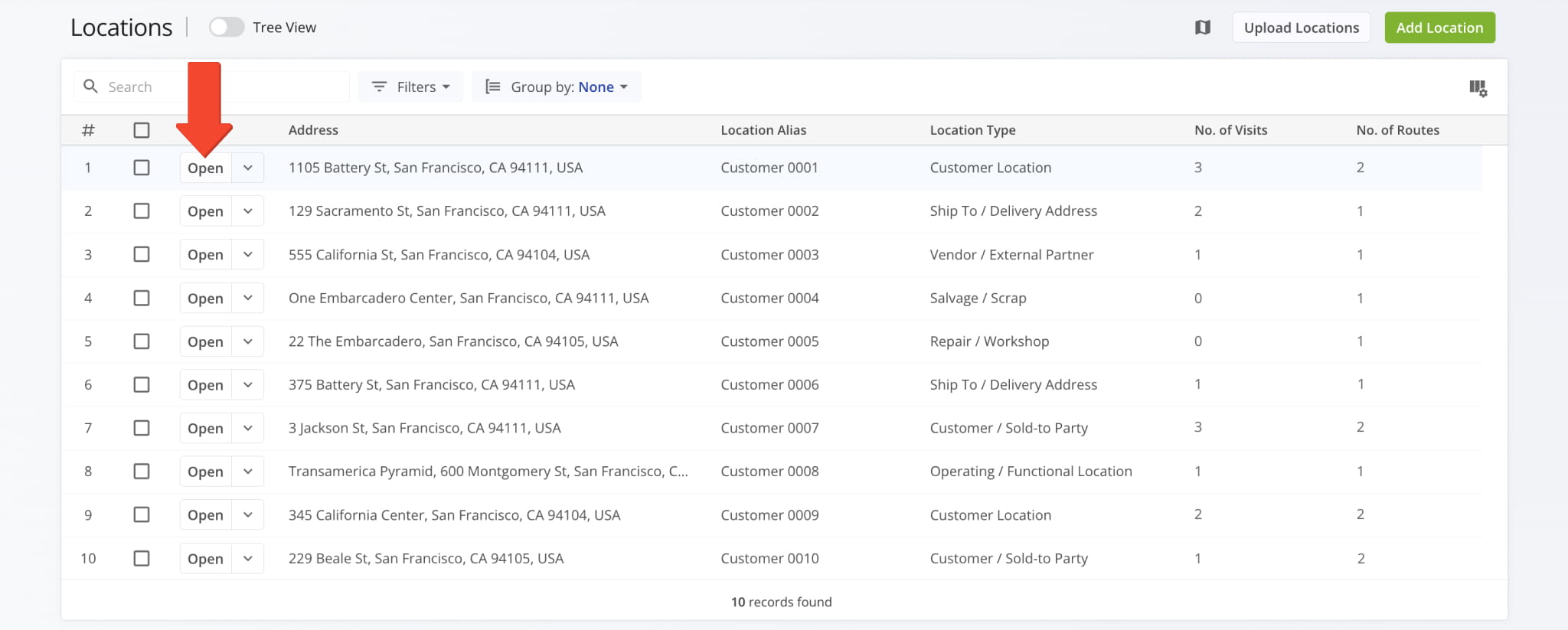Expand chevron next to Open for Customer 0005
1568x630 pixels.
tap(248, 341)
